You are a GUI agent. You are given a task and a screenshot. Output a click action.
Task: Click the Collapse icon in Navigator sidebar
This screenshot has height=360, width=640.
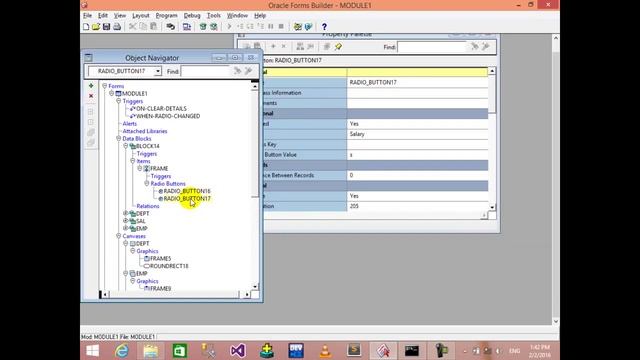(91, 122)
